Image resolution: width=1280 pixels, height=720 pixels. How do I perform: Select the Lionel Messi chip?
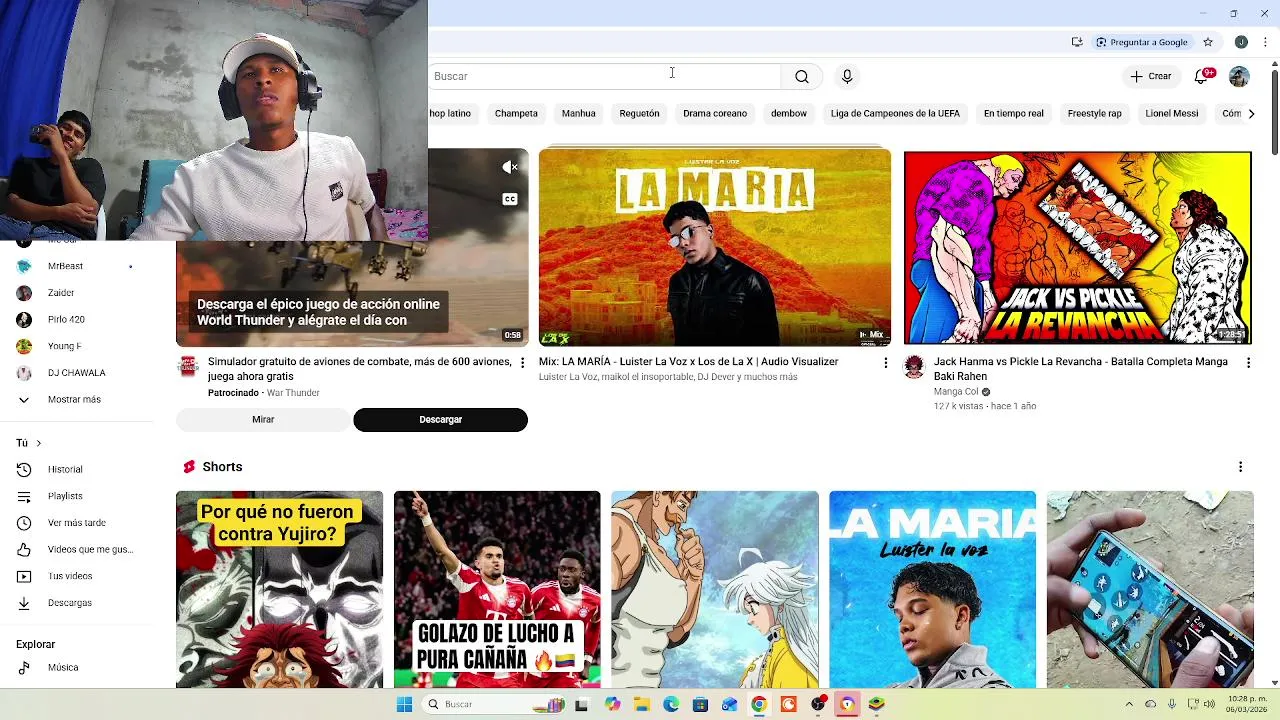[x=1172, y=113]
